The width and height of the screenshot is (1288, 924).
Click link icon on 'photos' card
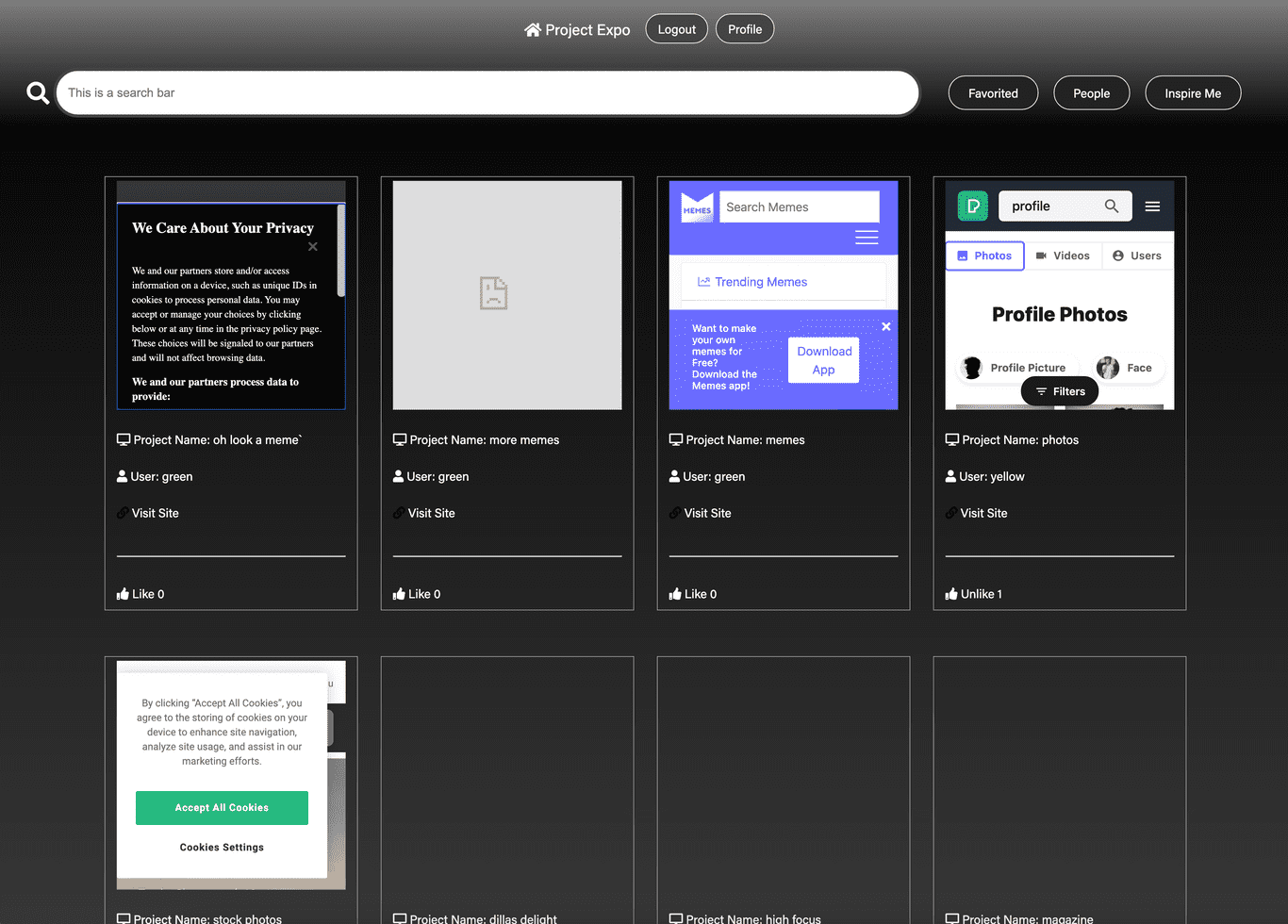pos(951,513)
